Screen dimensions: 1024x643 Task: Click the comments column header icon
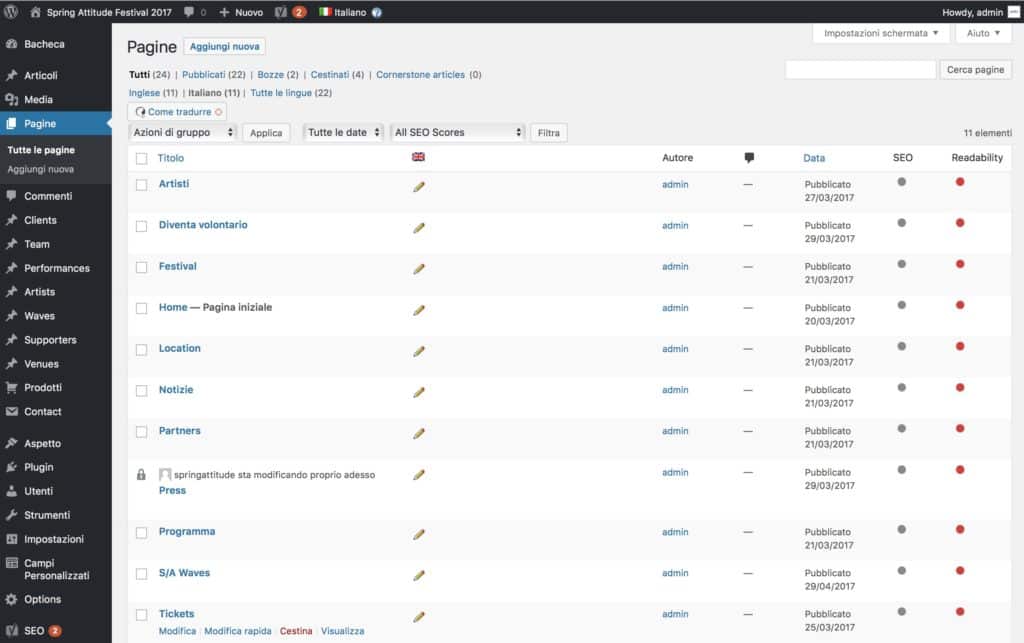(749, 158)
